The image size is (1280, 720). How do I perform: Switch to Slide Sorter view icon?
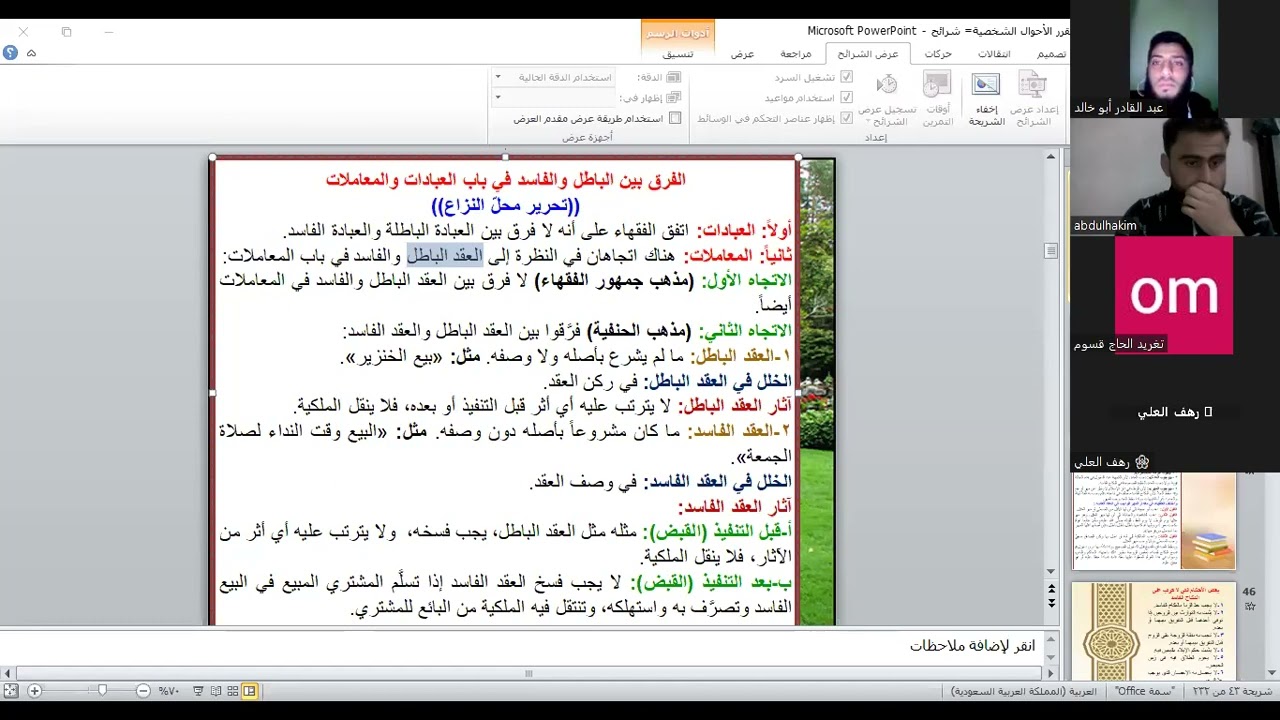pos(232,691)
